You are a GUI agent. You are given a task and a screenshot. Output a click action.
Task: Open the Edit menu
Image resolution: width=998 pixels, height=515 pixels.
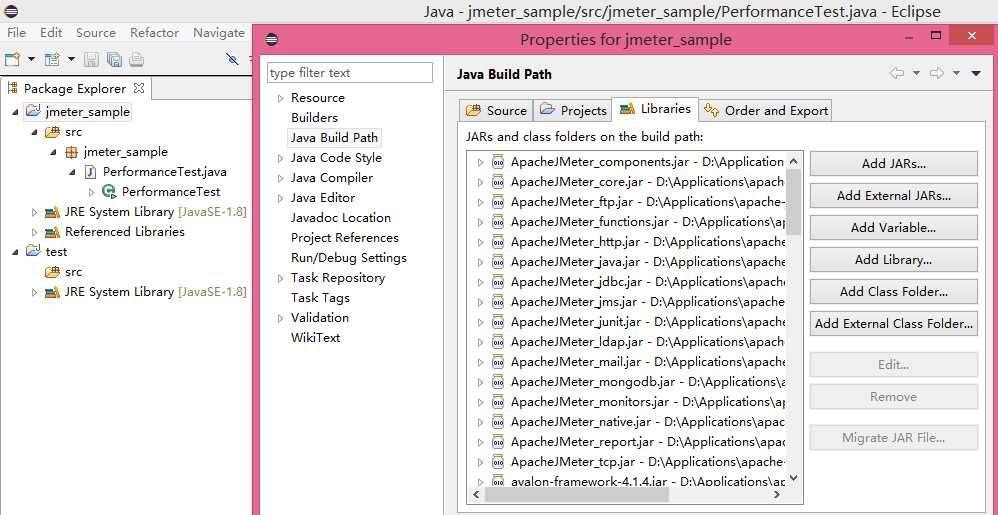click(51, 32)
